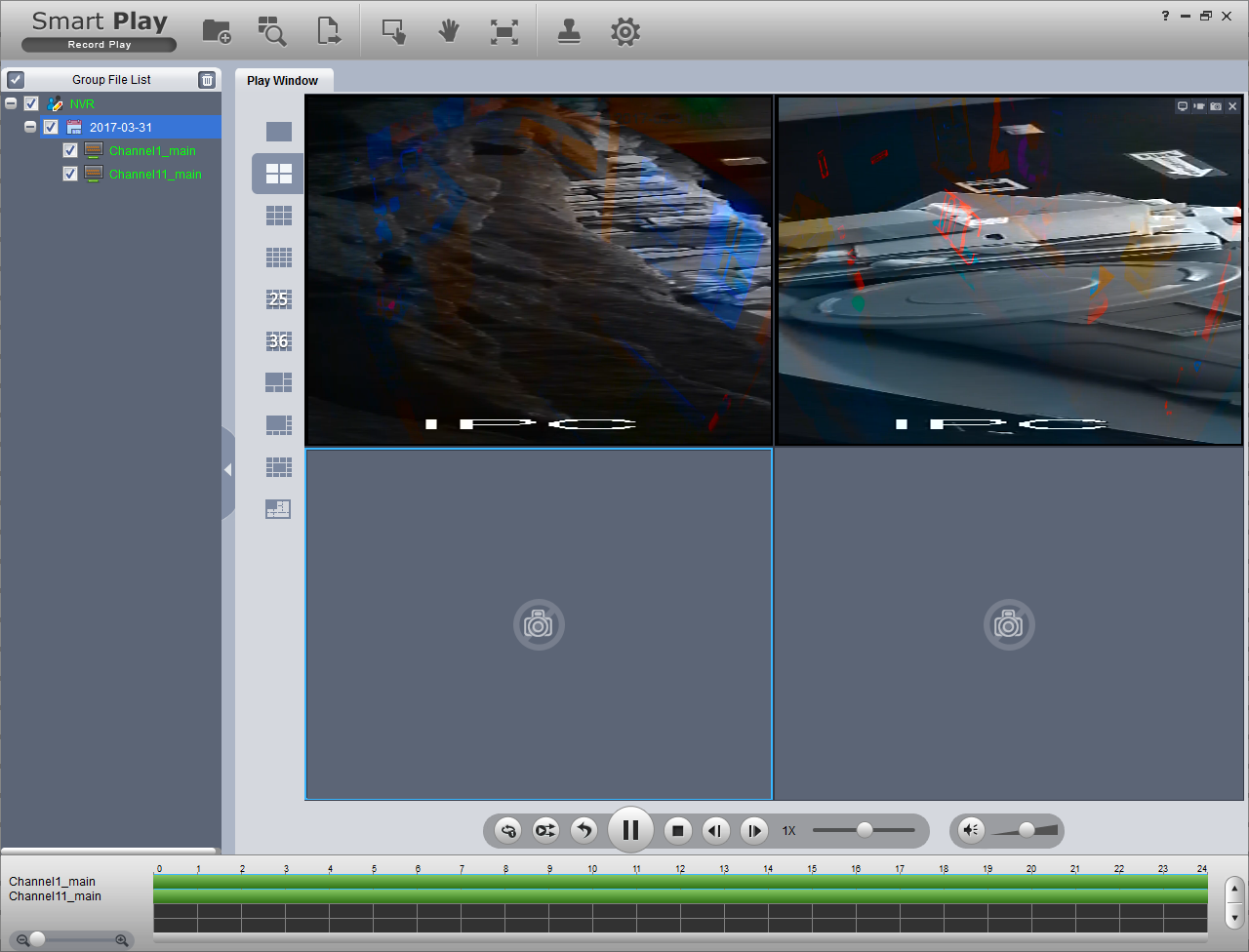The image size is (1249, 952).
Task: Switch to 25-window split layout
Action: [x=279, y=299]
